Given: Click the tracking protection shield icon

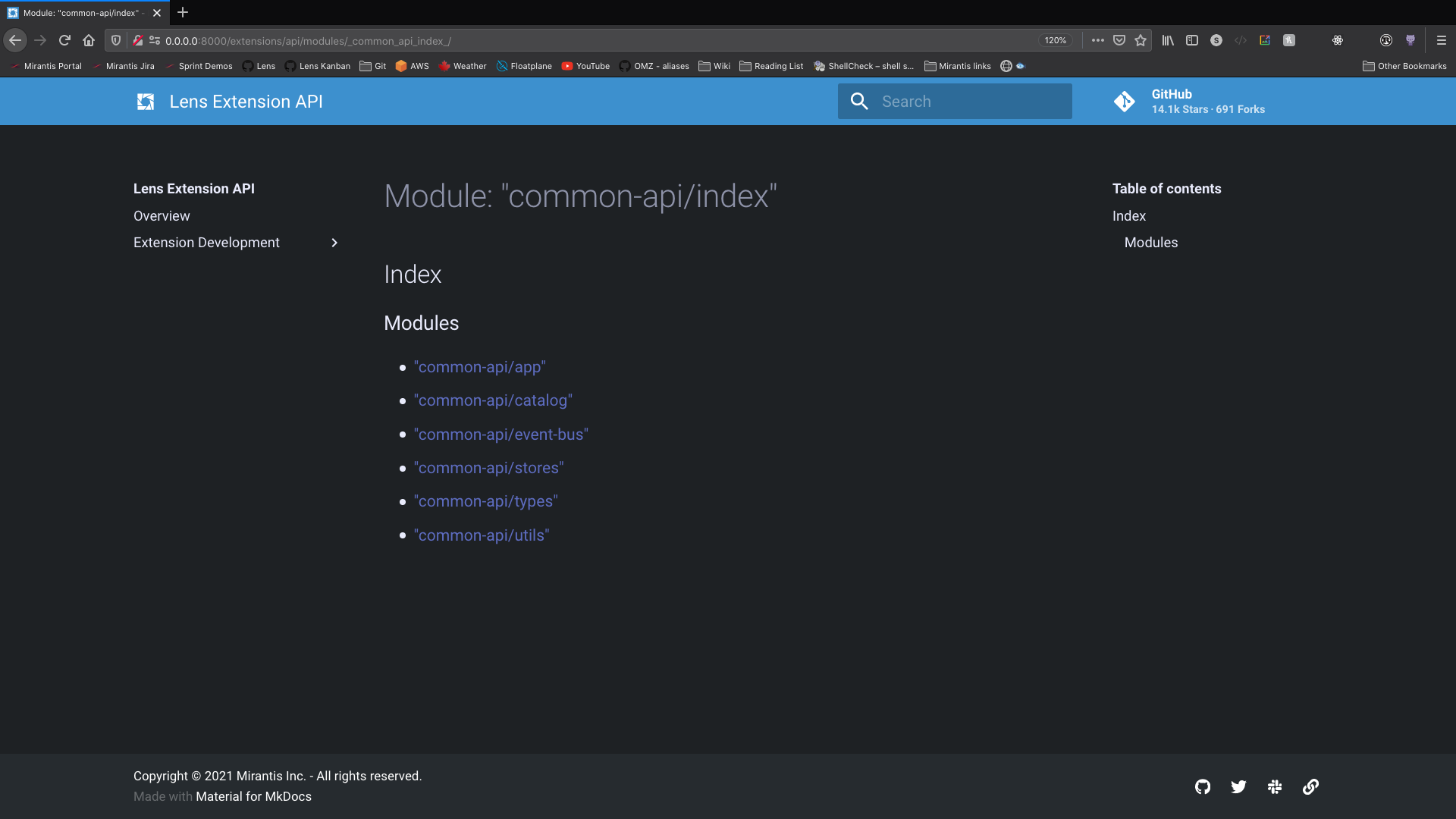Looking at the screenshot, I should coord(116,40).
